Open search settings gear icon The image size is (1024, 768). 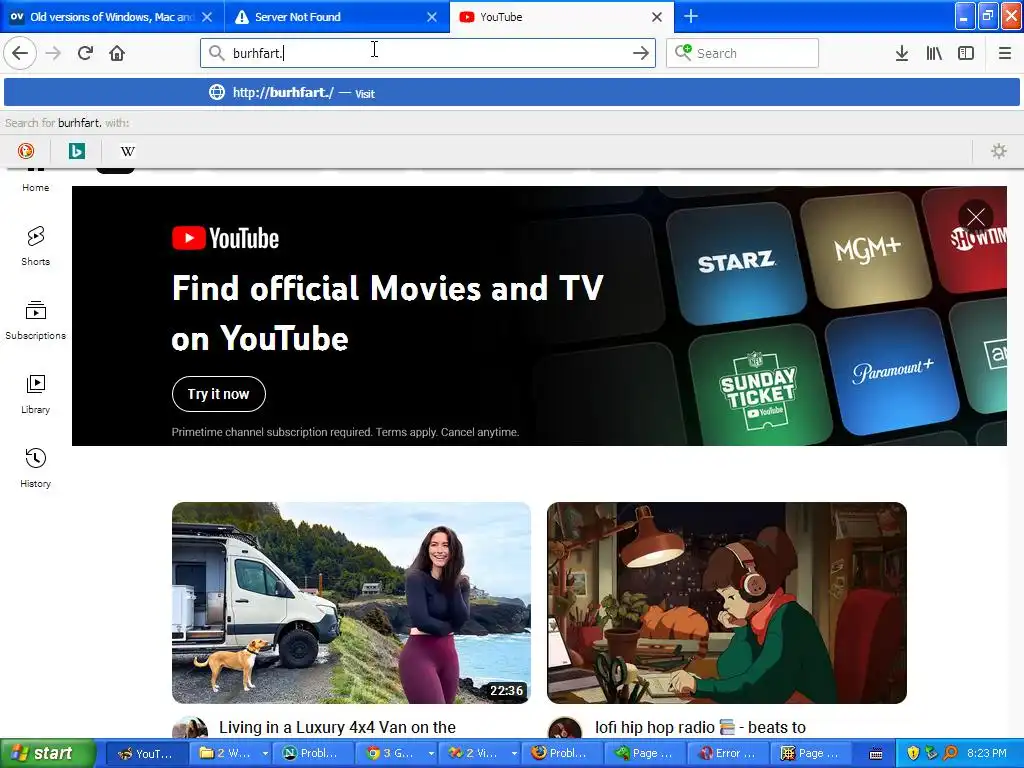pyautogui.click(x=999, y=151)
